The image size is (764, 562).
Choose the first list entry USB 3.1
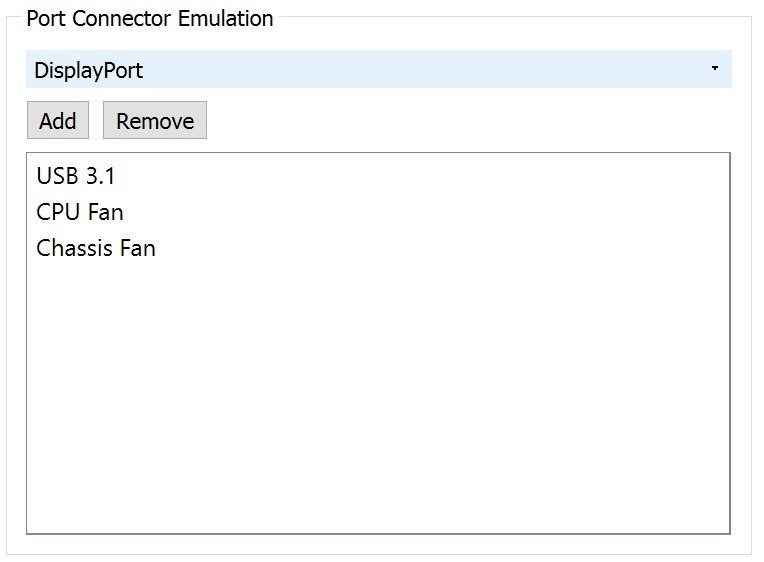(76, 176)
